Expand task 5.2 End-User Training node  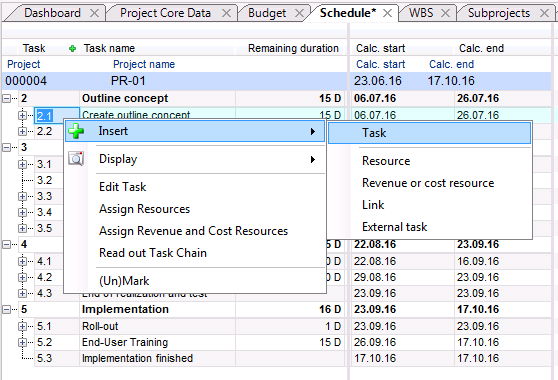pyautogui.click(x=22, y=342)
